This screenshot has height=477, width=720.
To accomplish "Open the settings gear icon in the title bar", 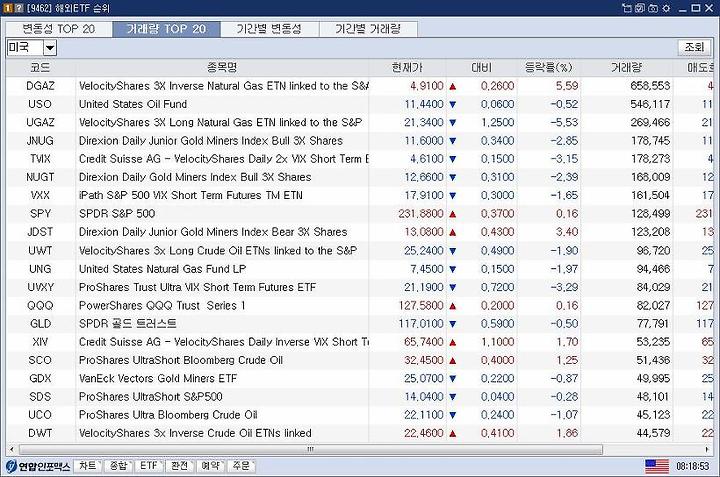I will click(x=666, y=8).
